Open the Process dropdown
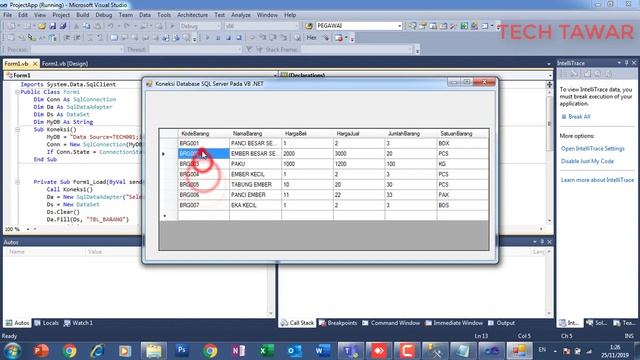The image size is (640, 360). click(121, 49)
